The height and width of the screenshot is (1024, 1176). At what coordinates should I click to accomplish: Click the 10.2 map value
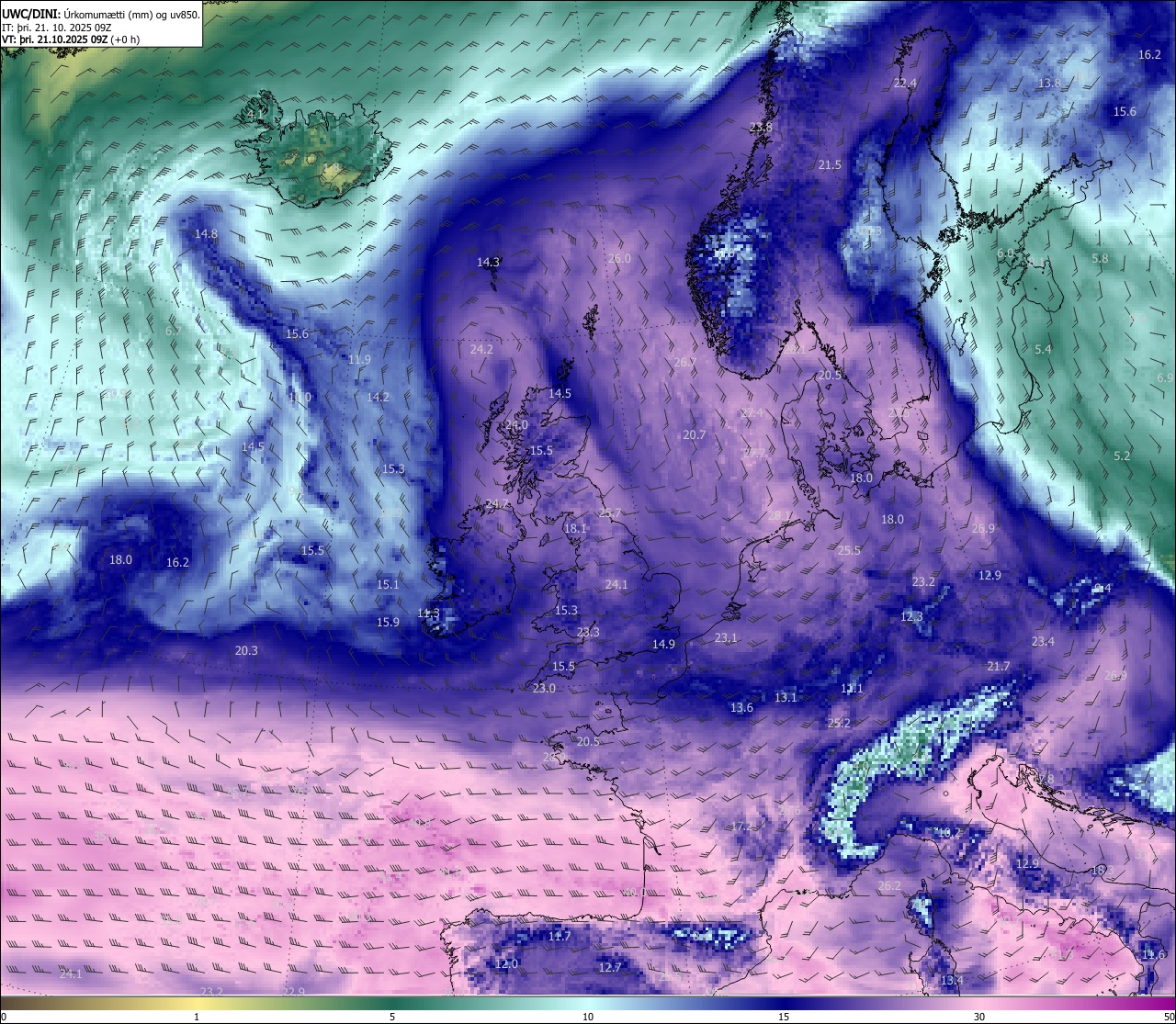948,832
